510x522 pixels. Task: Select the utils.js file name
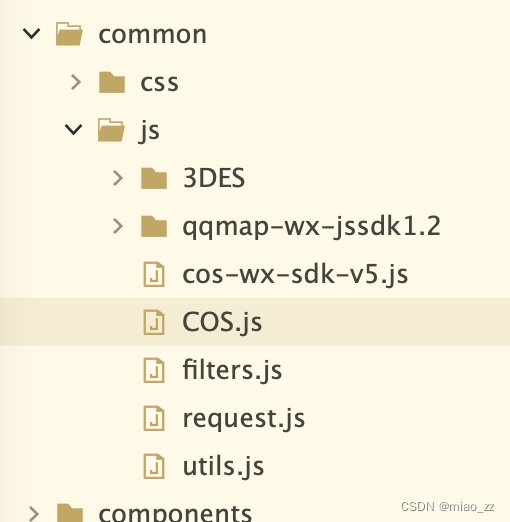click(223, 466)
